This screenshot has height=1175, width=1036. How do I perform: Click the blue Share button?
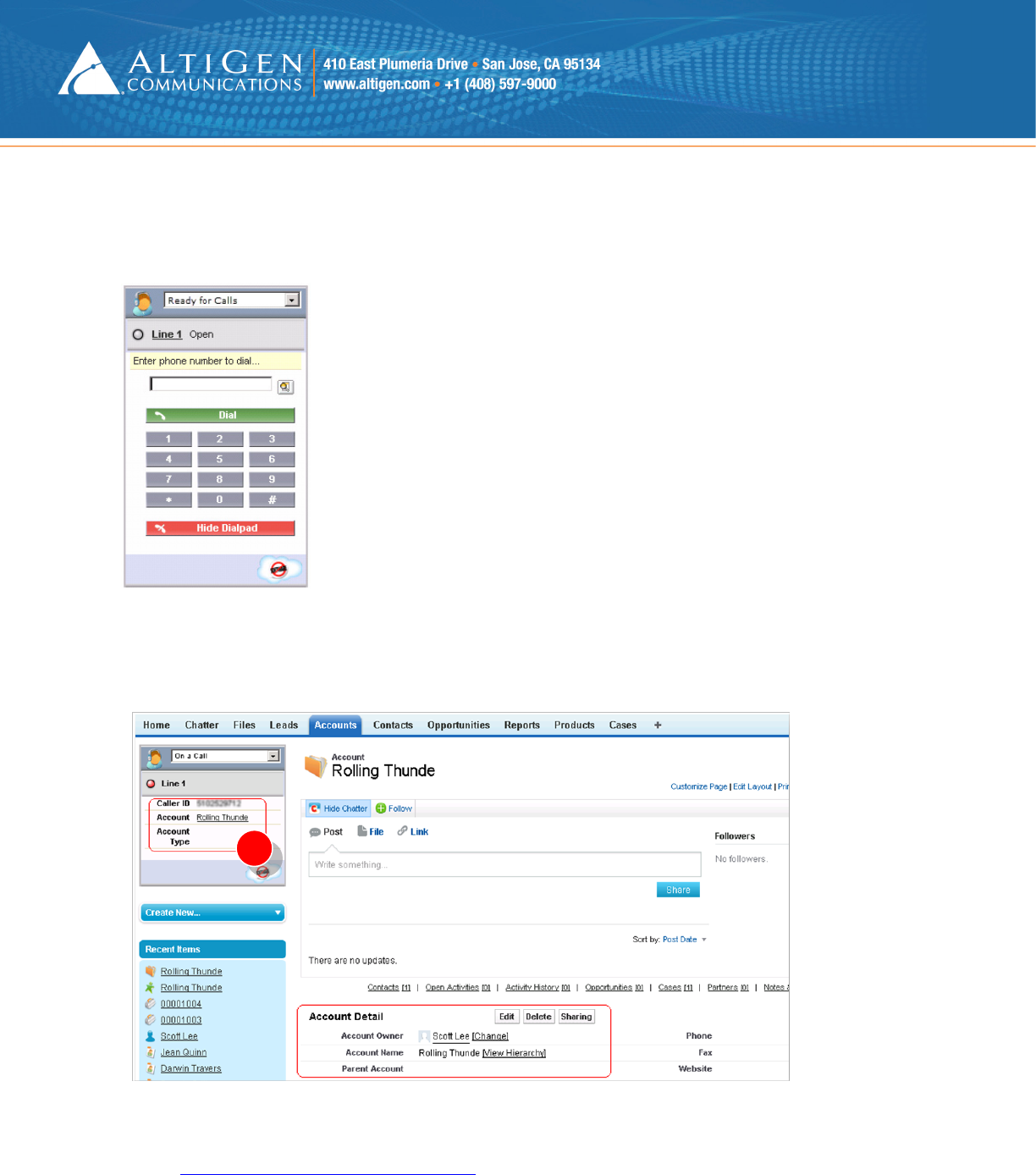(x=678, y=890)
